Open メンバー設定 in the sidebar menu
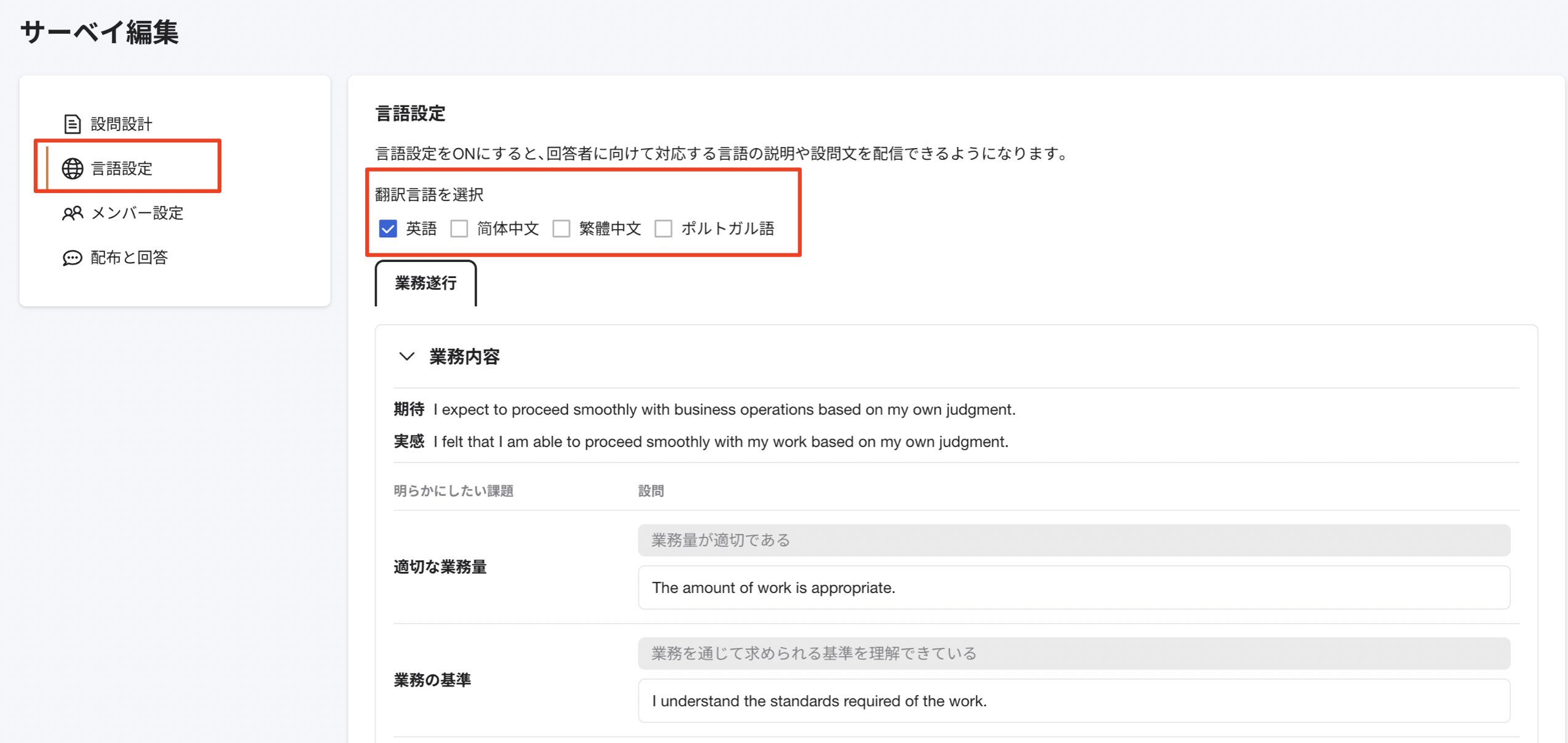1568x743 pixels. (137, 213)
